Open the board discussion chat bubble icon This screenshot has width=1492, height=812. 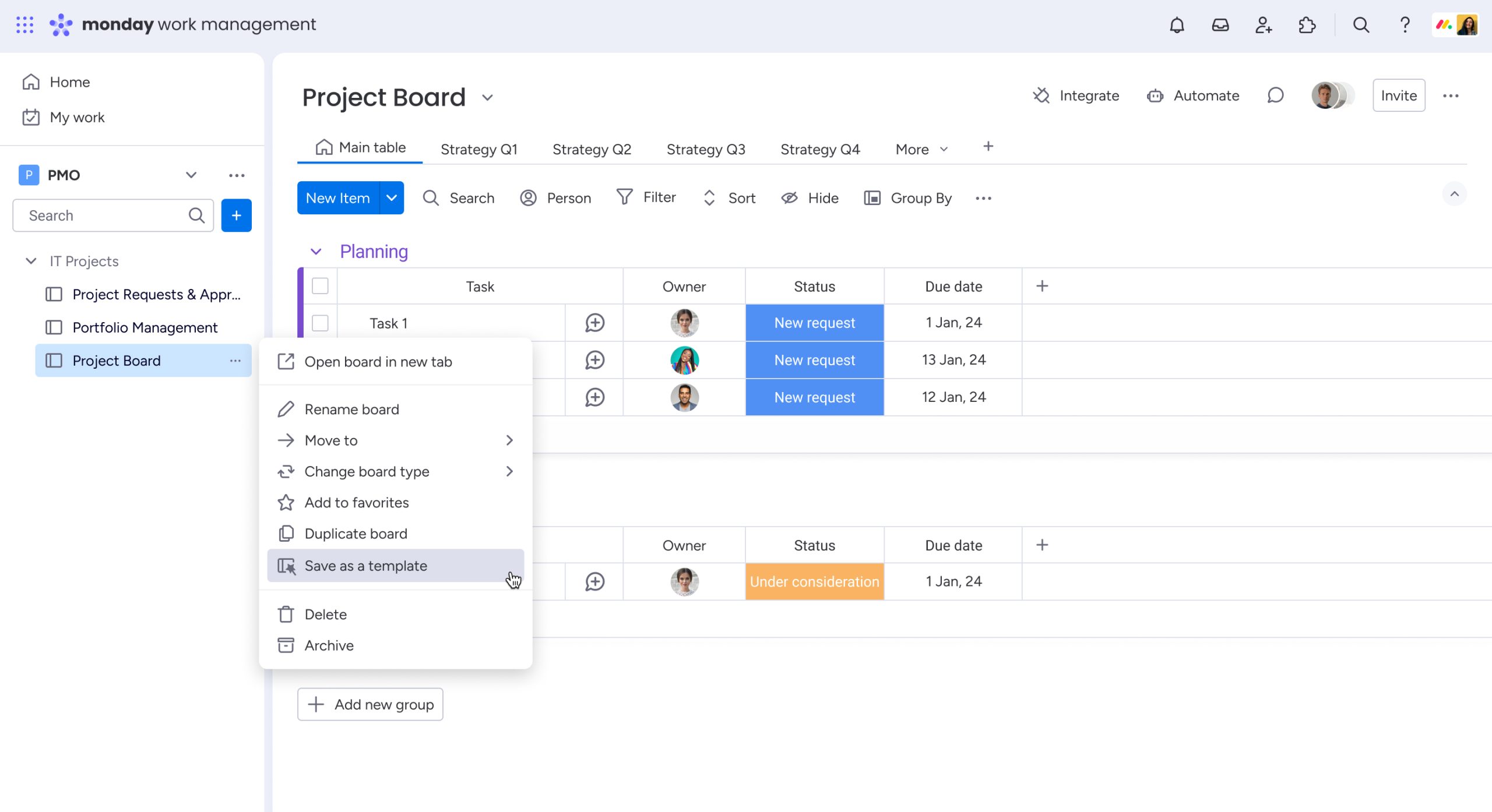(x=1275, y=96)
